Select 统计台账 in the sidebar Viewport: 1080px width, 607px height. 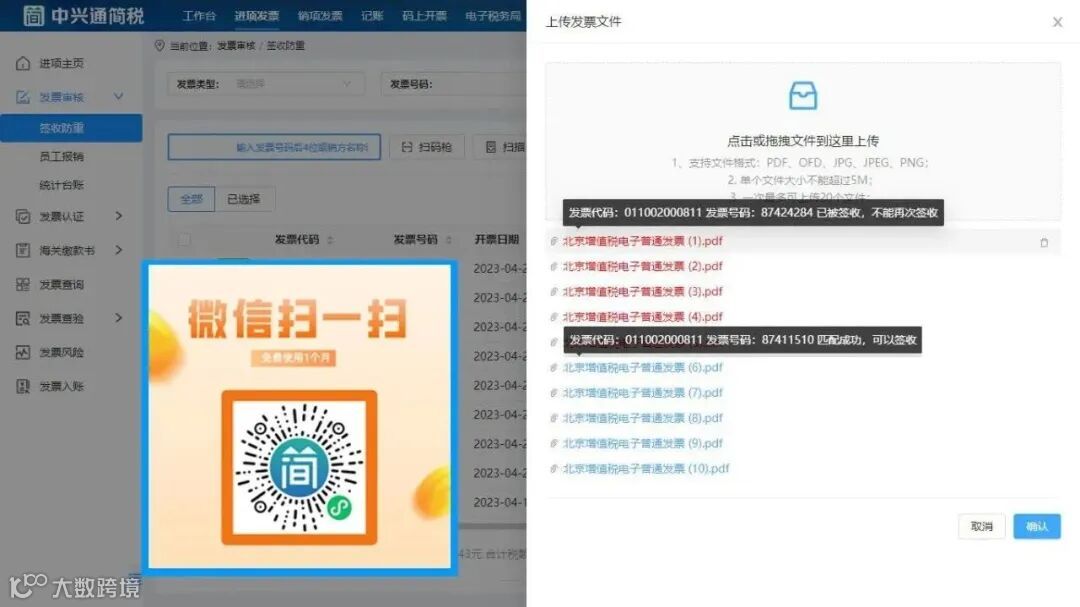(61, 185)
